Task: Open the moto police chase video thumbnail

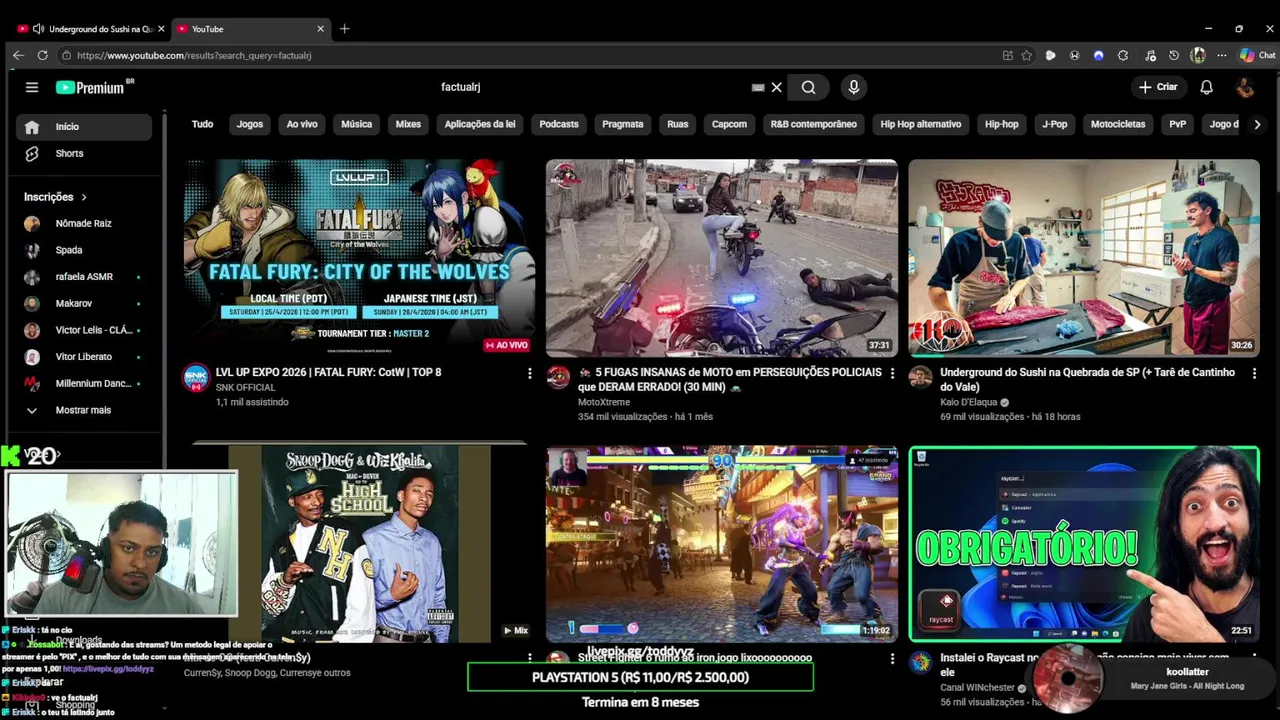Action: [x=721, y=257]
